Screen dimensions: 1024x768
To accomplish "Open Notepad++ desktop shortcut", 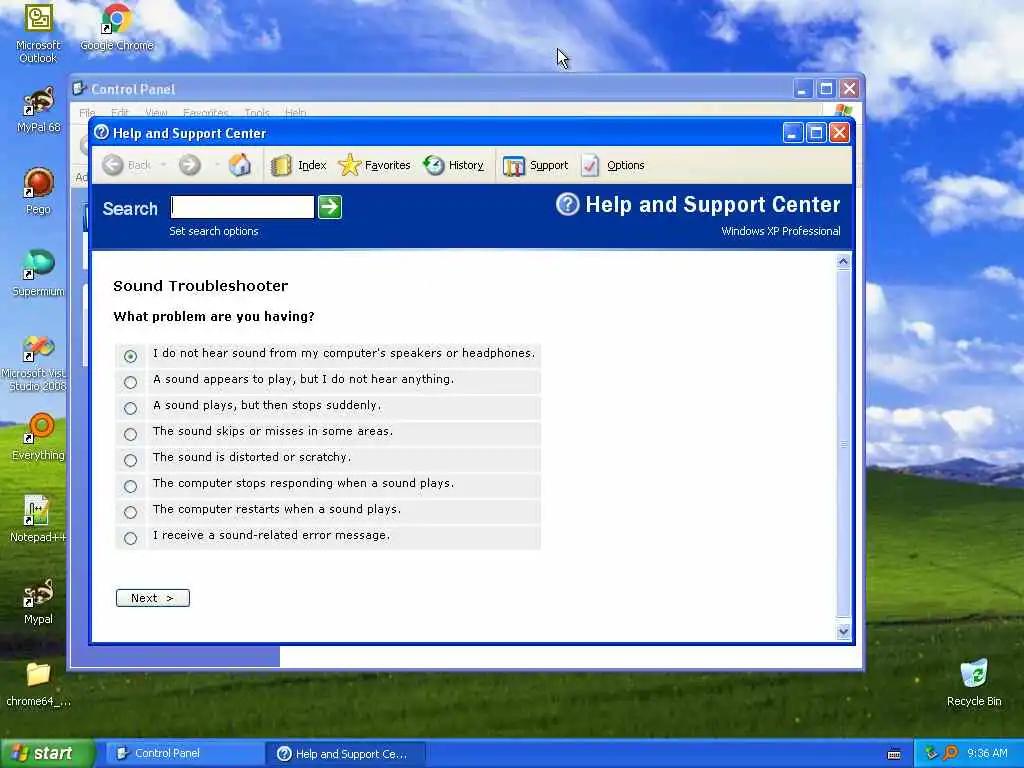I will click(x=38, y=519).
